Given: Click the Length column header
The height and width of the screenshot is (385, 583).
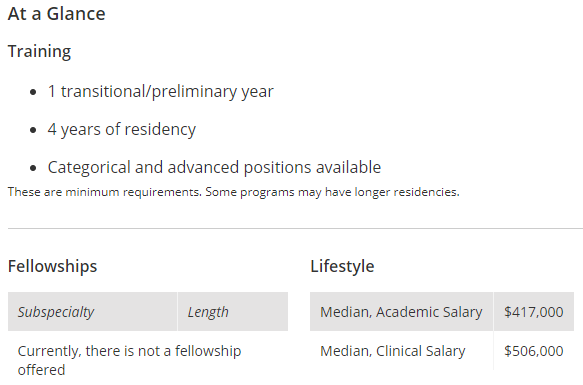Looking at the screenshot, I should coord(233,312).
